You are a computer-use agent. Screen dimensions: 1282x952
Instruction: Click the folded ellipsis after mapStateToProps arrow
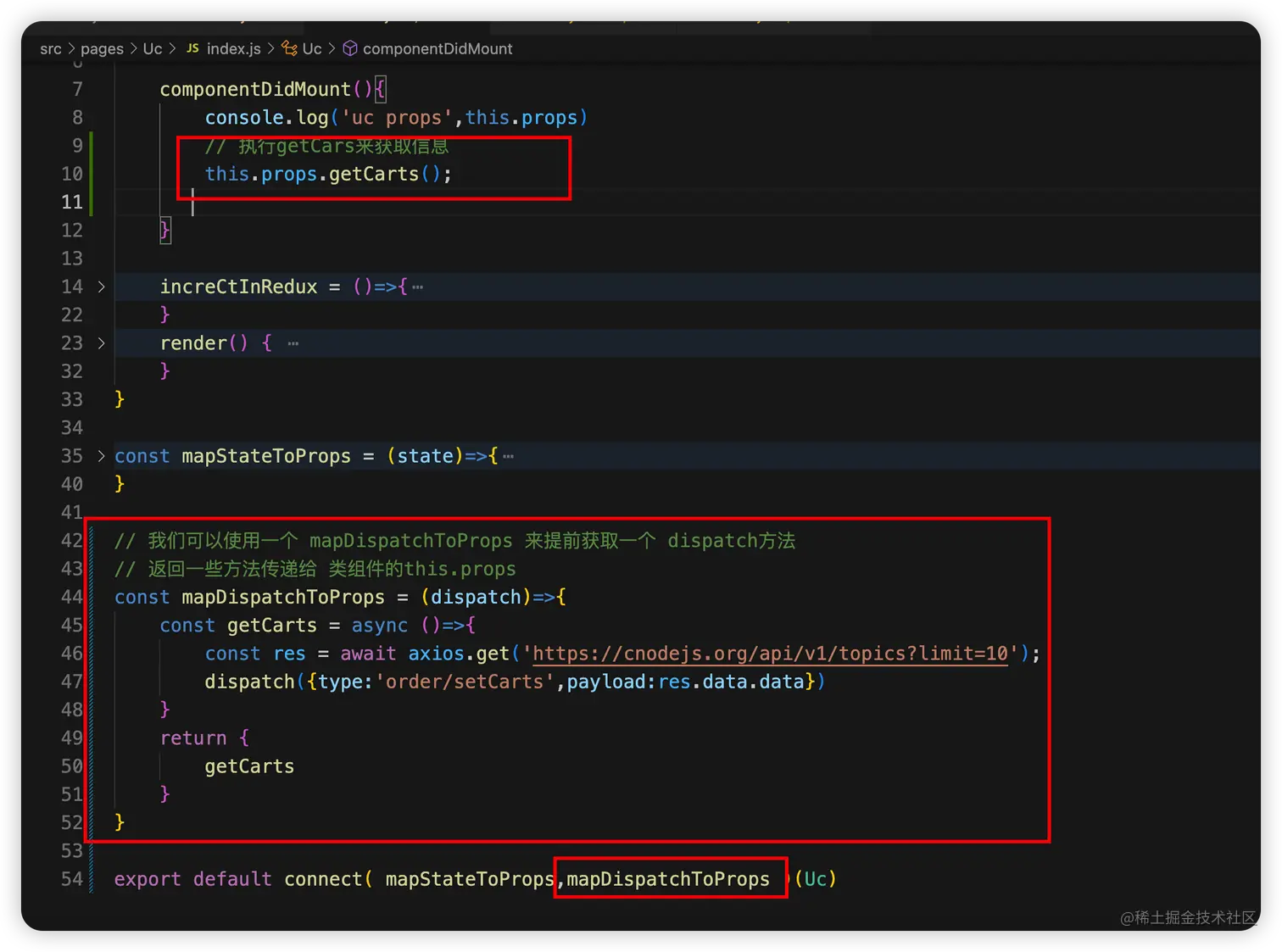pos(508,456)
